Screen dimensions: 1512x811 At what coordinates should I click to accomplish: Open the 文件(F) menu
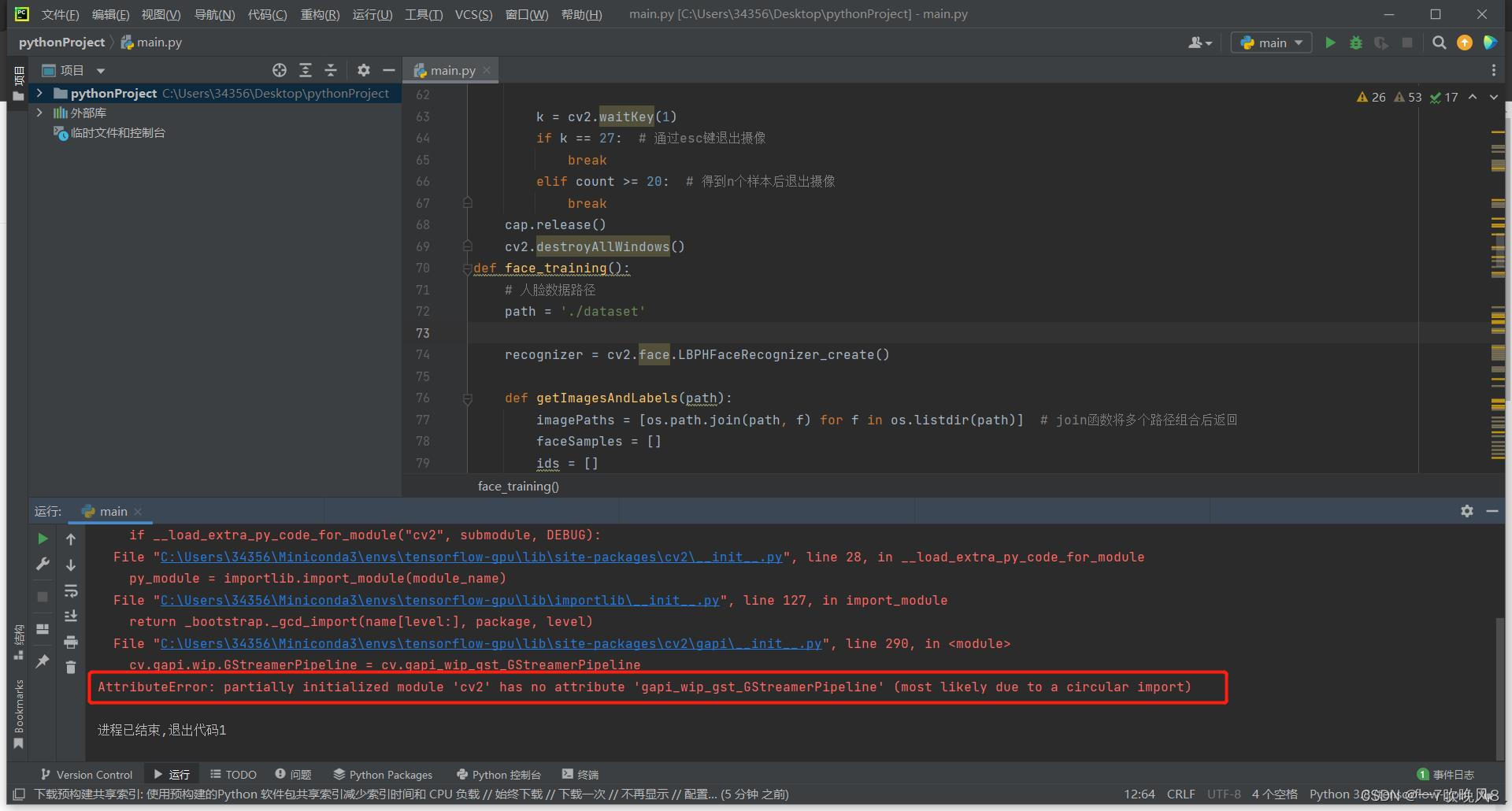point(60,14)
